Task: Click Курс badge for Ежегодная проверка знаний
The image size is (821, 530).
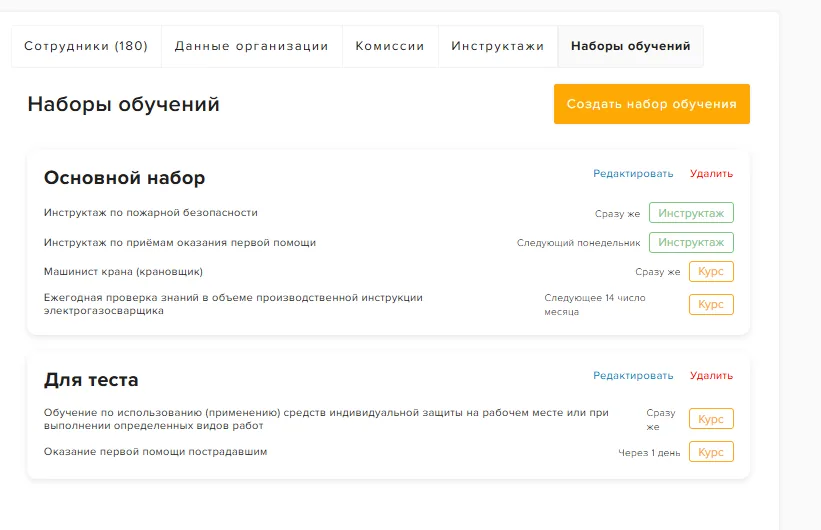Action: click(x=711, y=304)
